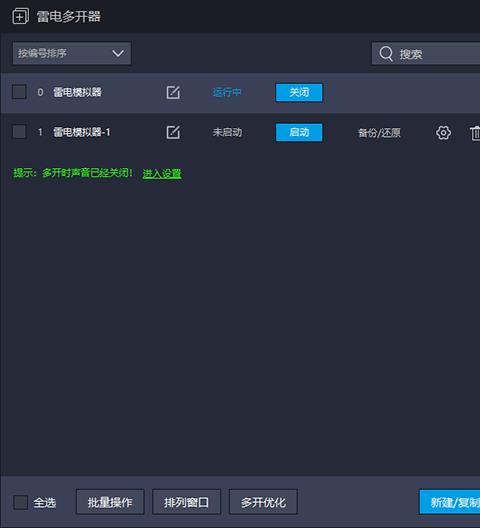This screenshot has height=528, width=480.
Task: Click 备份/还原 for 雷电模拟器-1
Action: click(379, 133)
